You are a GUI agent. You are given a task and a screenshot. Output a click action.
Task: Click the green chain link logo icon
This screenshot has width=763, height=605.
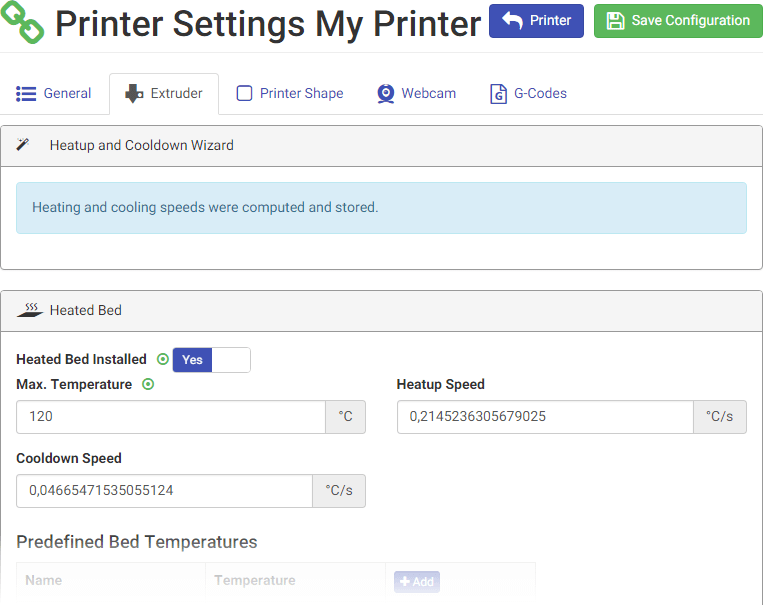pyautogui.click(x=22, y=22)
